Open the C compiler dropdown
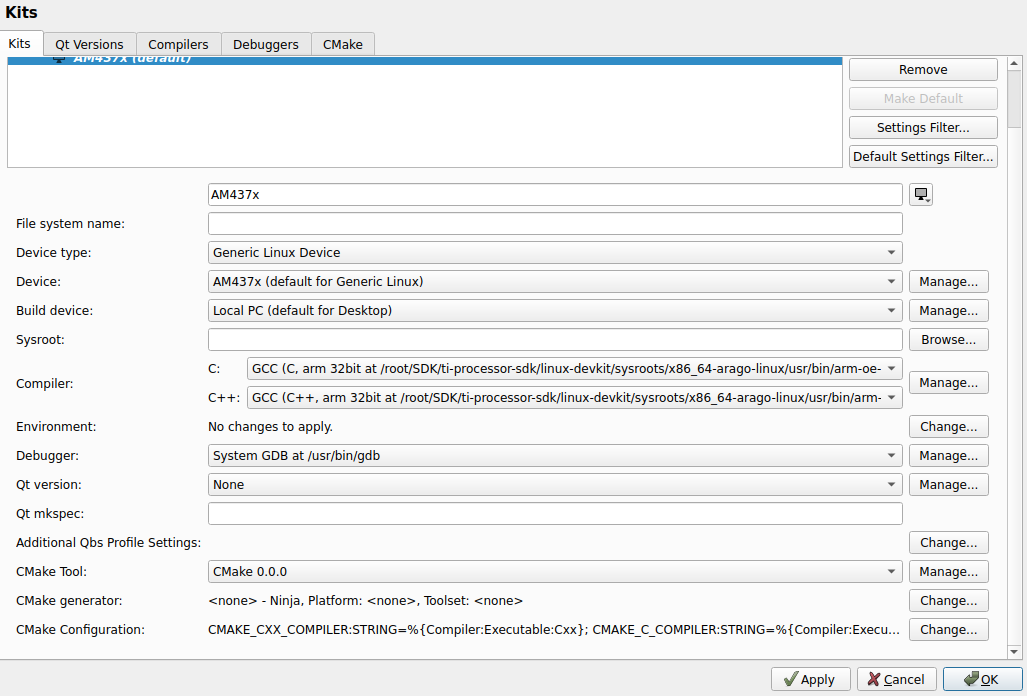The height and width of the screenshot is (696, 1027). pyautogui.click(x=574, y=369)
